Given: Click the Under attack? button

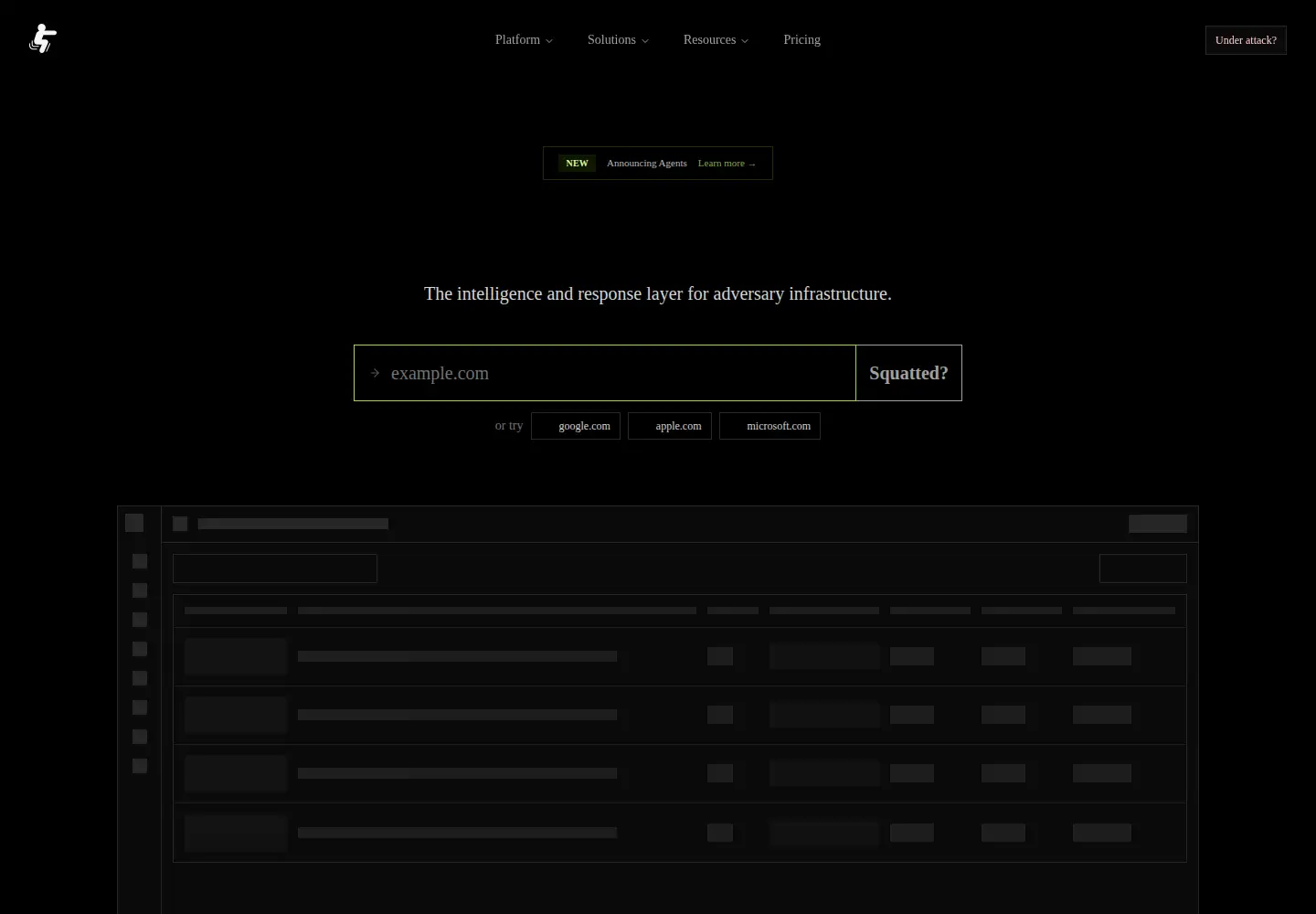Looking at the screenshot, I should click(x=1246, y=40).
